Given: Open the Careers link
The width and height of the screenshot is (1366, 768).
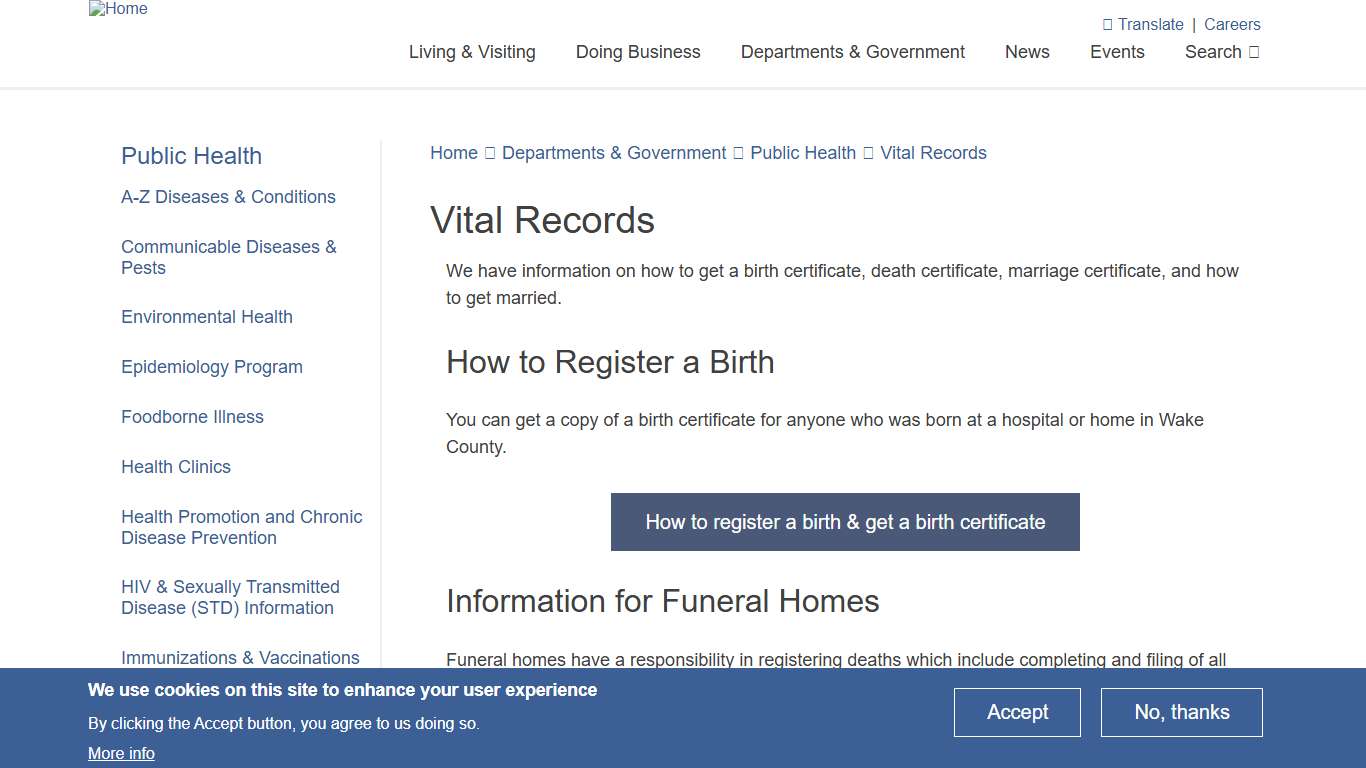Looking at the screenshot, I should click(x=1232, y=24).
